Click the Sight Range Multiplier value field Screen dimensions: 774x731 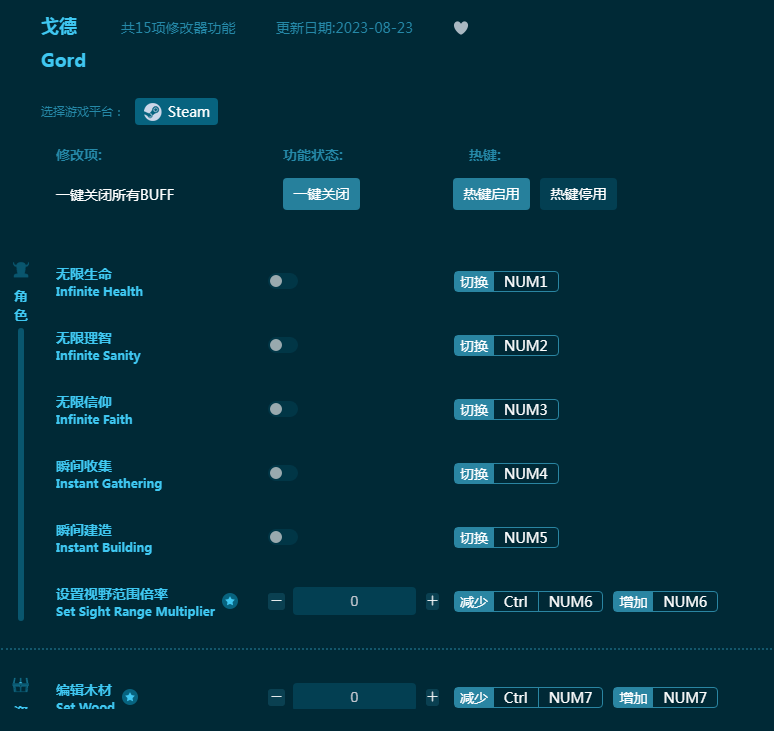[x=354, y=601]
